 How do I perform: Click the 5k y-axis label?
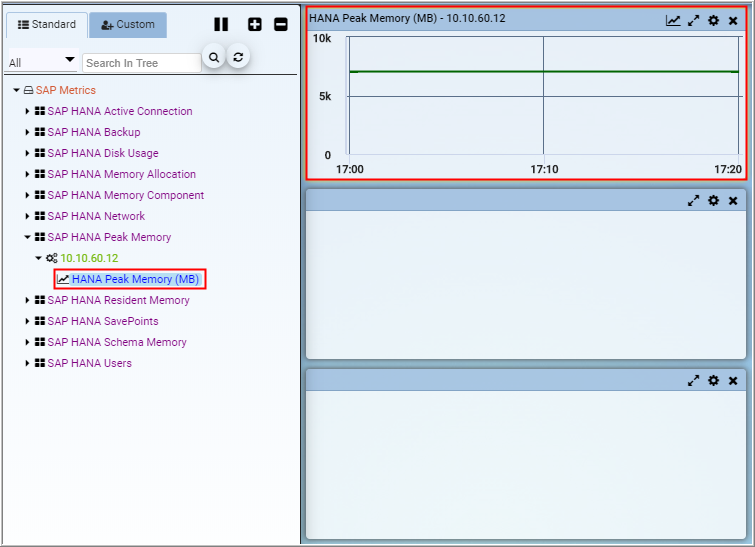[325, 96]
